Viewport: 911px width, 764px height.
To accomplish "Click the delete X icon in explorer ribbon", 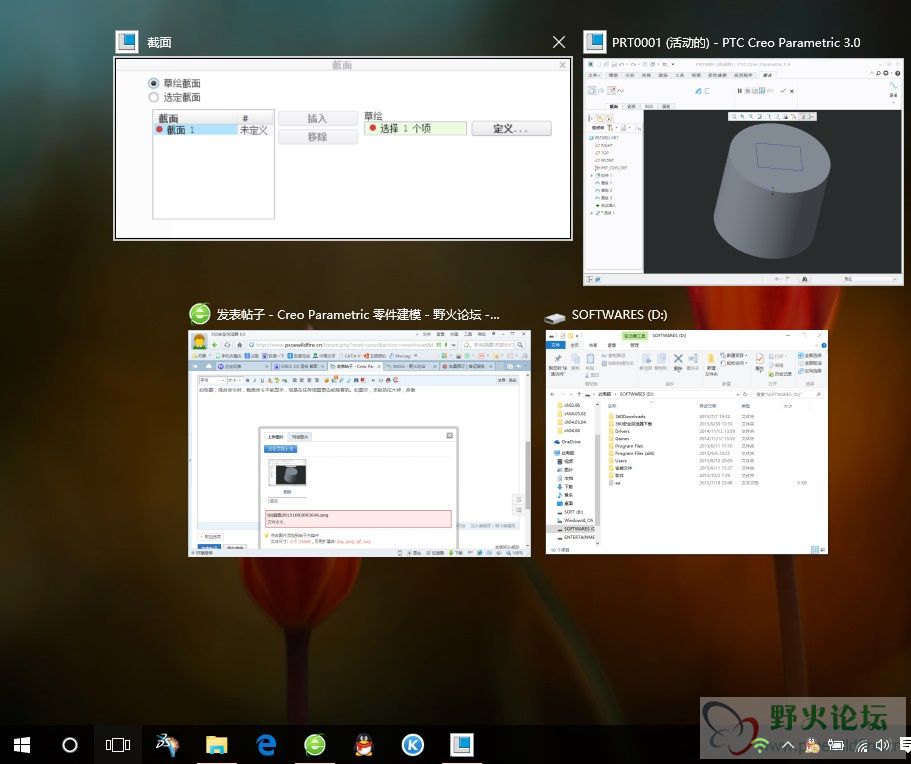I will coord(678,359).
